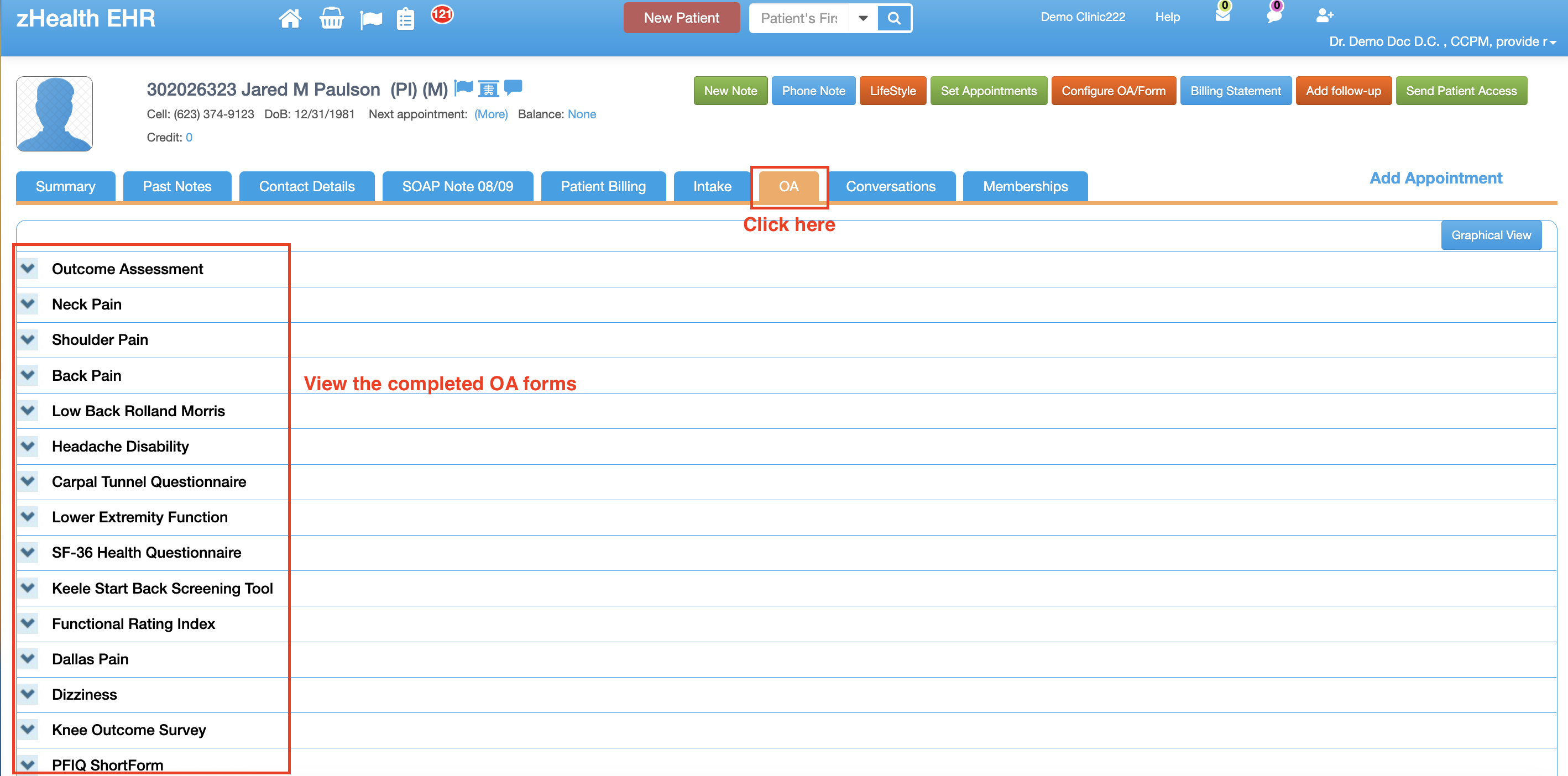Expand the Headache Disability row

(x=28, y=445)
